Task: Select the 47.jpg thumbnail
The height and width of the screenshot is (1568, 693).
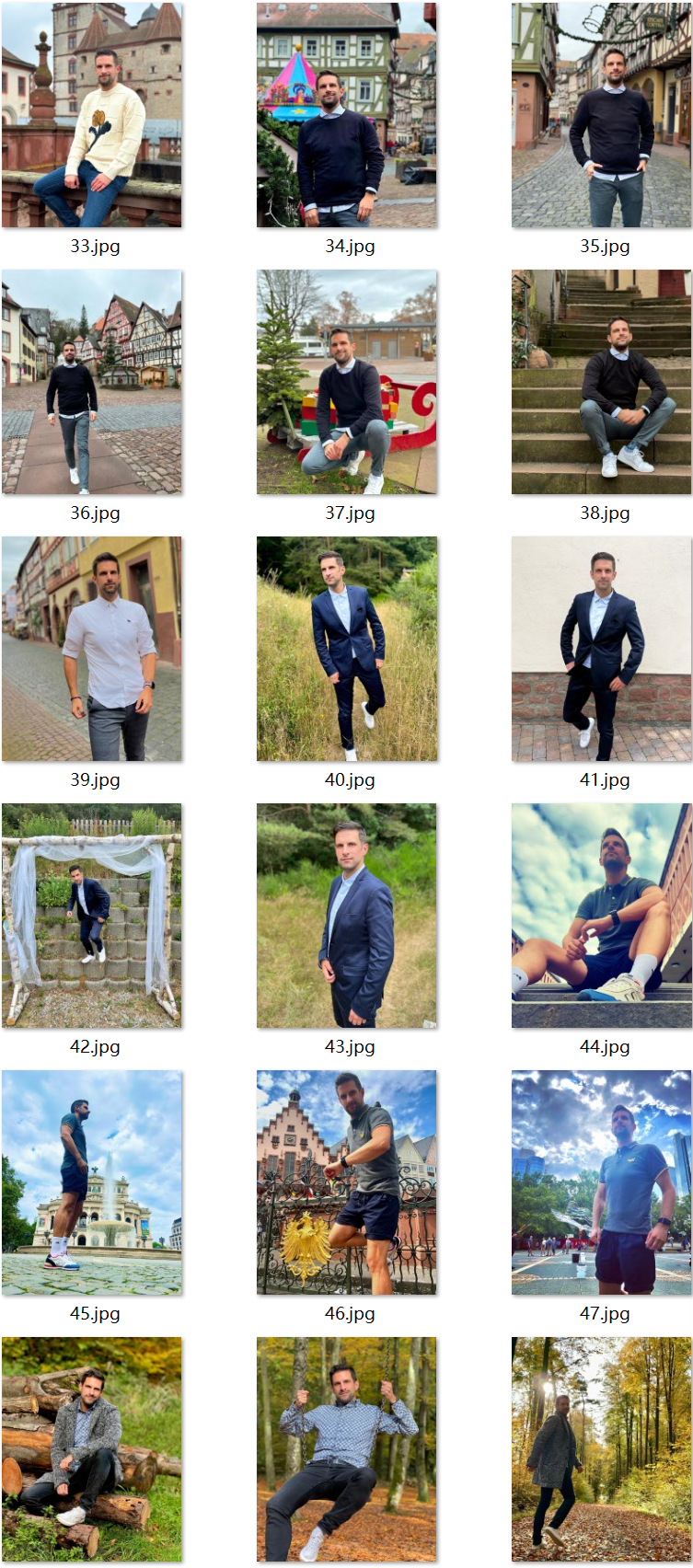Action: [x=602, y=1182]
